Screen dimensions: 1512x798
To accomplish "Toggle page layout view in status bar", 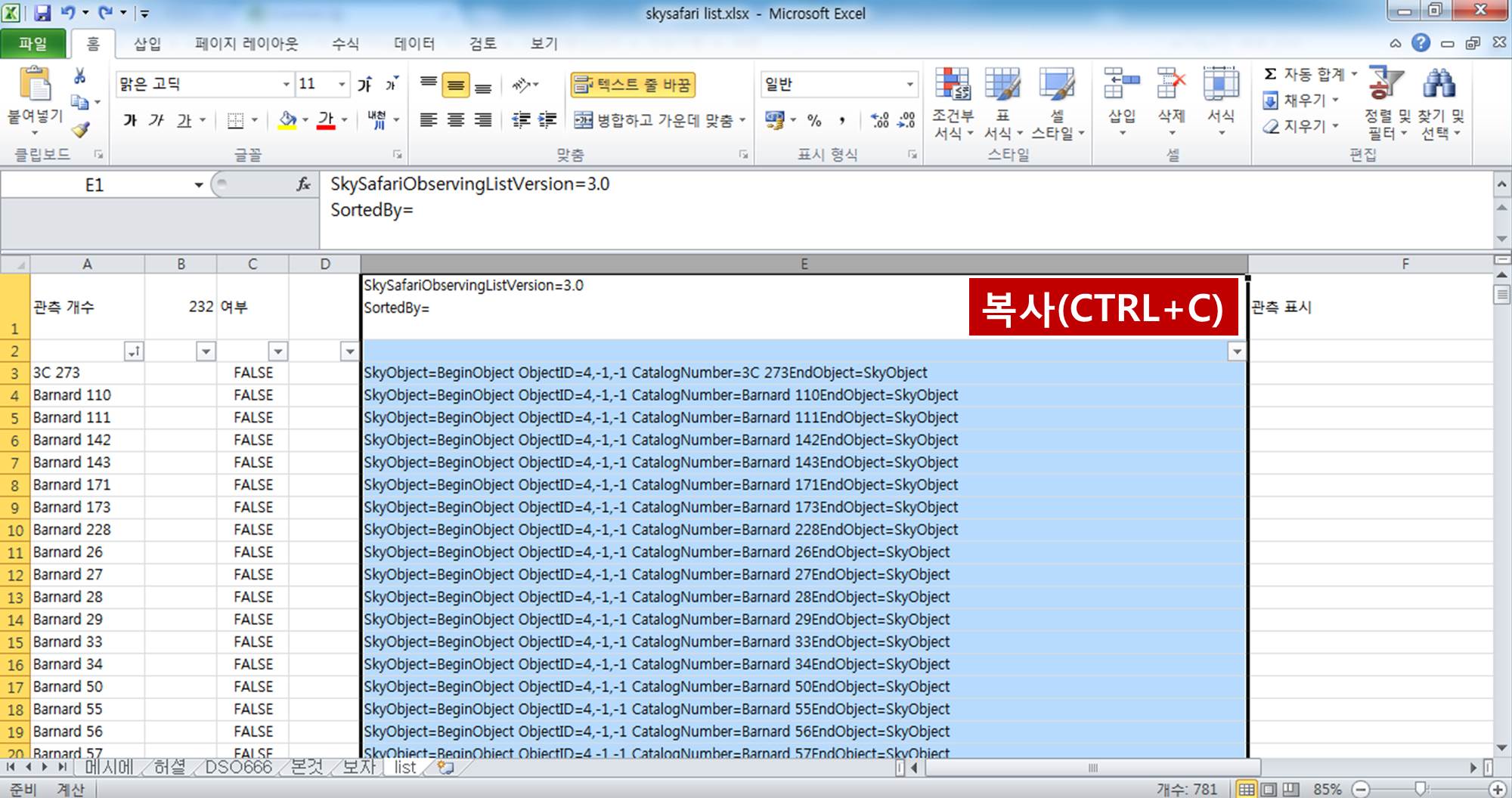I will (x=1268, y=789).
